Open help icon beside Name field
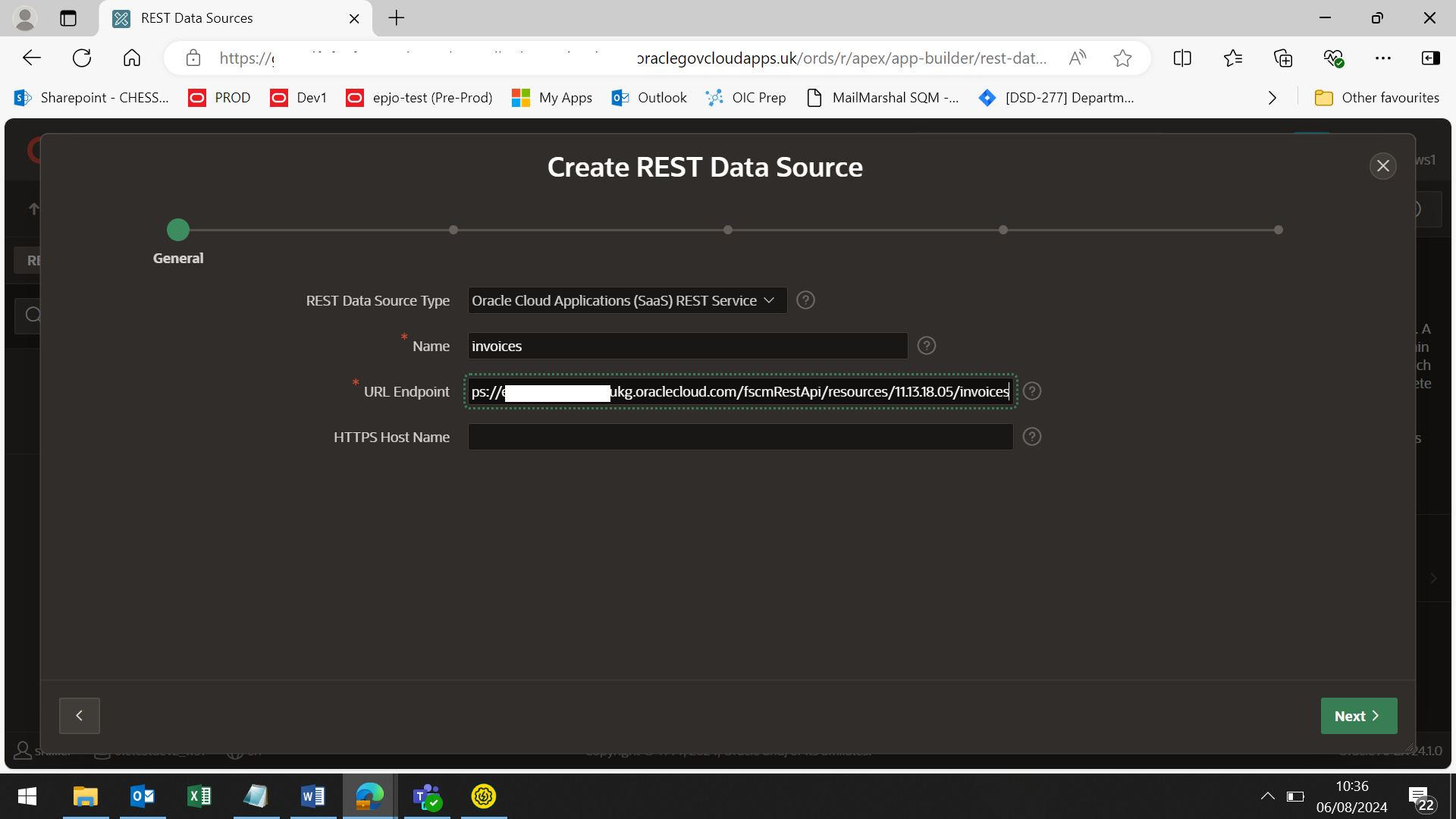Screen dimensions: 1456x819 click(x=926, y=346)
